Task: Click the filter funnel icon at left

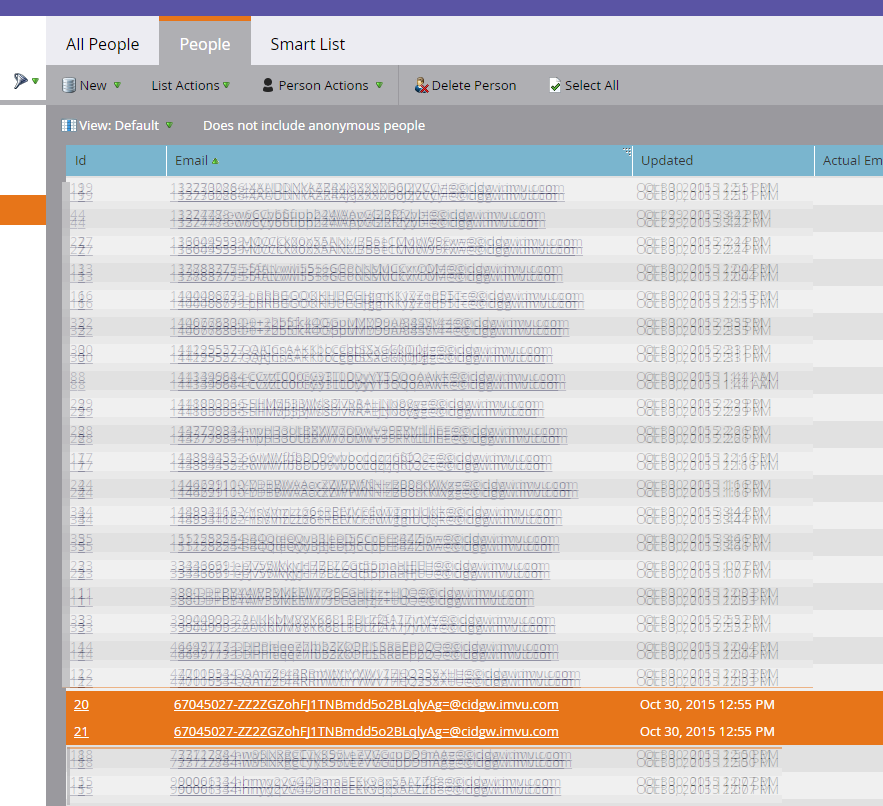Action: (20, 81)
